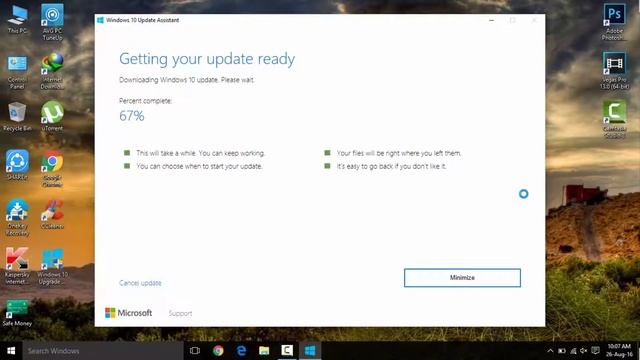Click 'You can choose when to start' text
Image resolution: width=640 pixels, height=360 pixels.
[x=199, y=166]
